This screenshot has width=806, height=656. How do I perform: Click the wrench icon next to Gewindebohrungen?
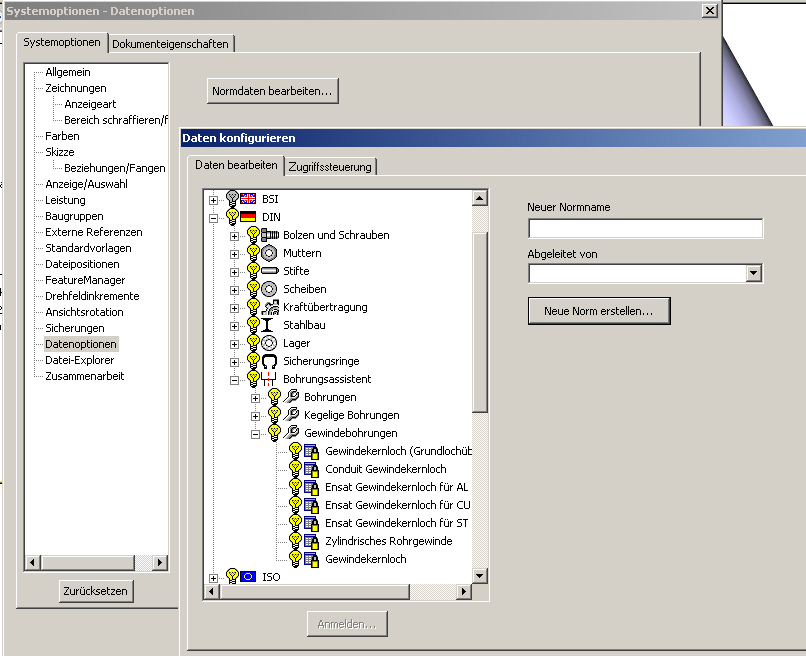point(291,432)
